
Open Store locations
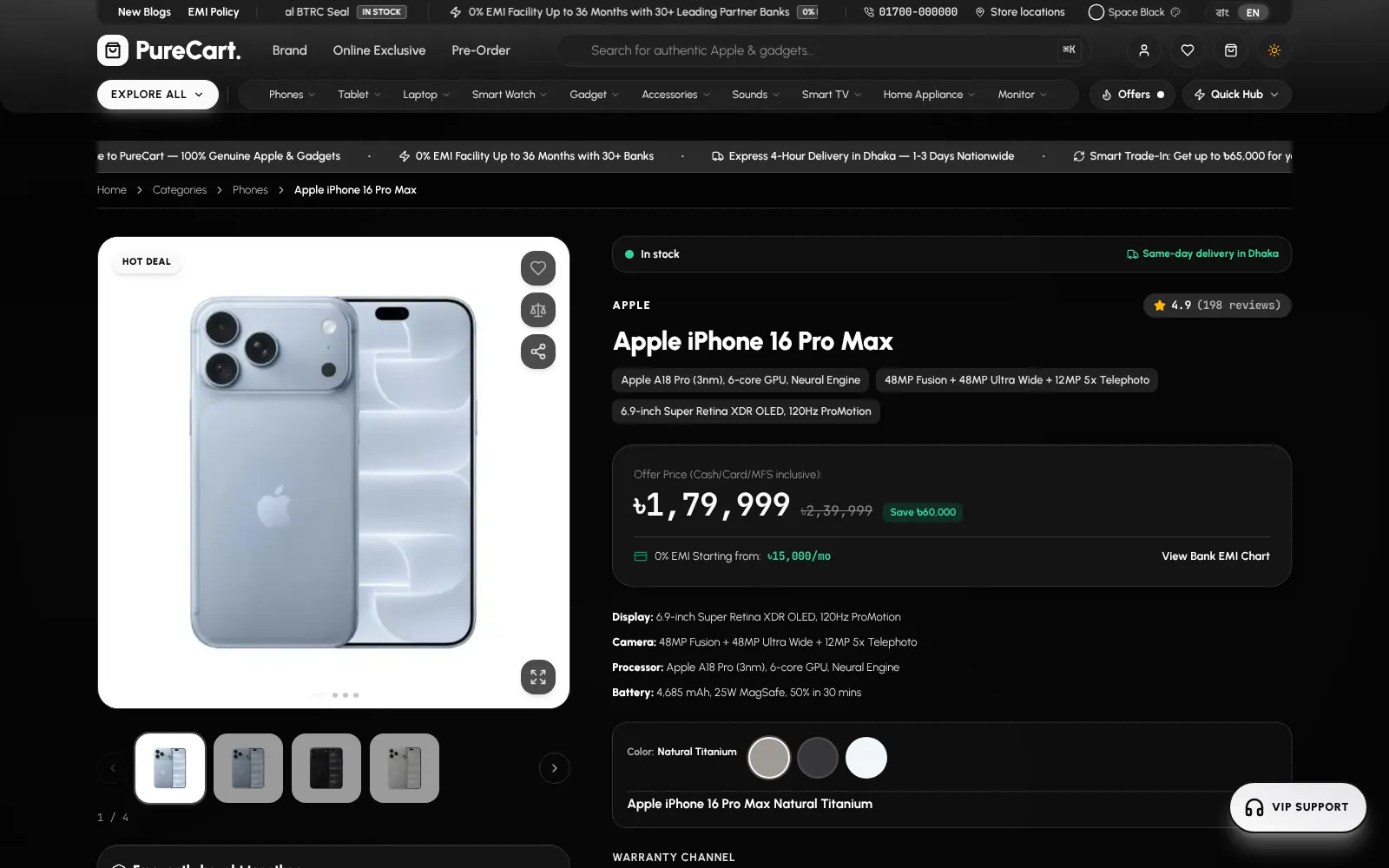(1020, 12)
